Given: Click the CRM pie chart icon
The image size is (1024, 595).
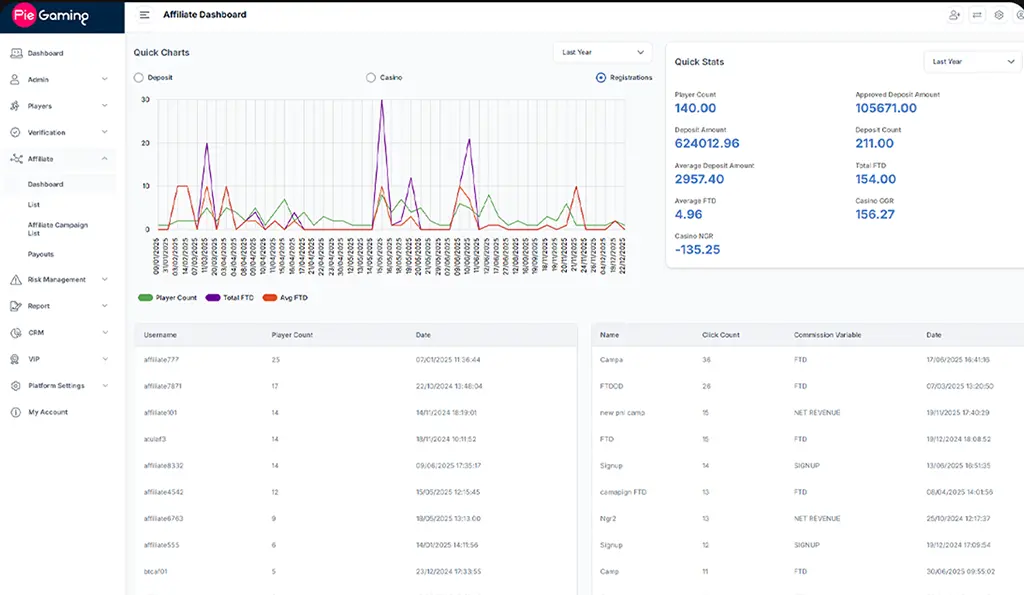Looking at the screenshot, I should coord(16,332).
